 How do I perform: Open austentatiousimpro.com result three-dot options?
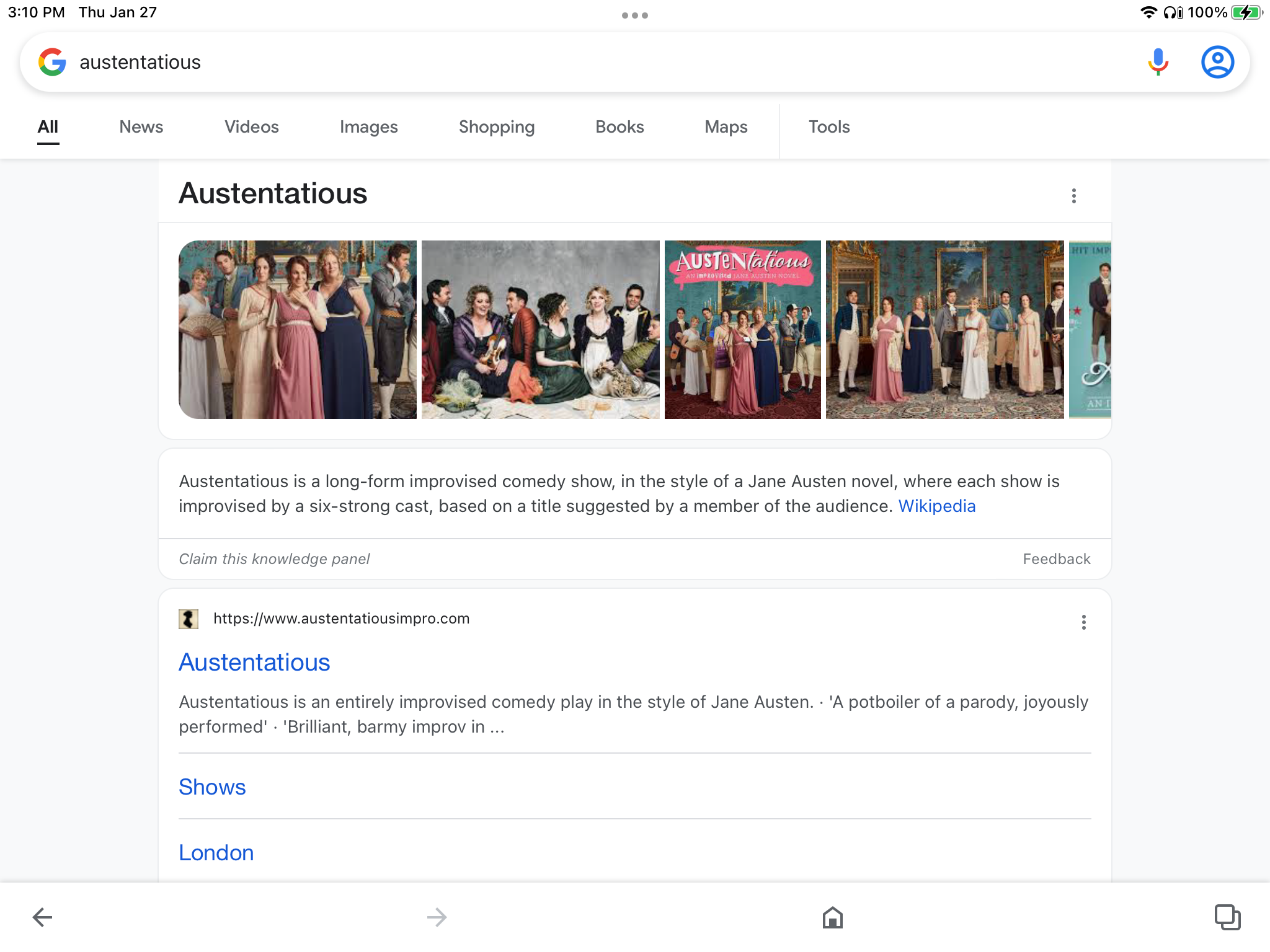pos(1083,622)
